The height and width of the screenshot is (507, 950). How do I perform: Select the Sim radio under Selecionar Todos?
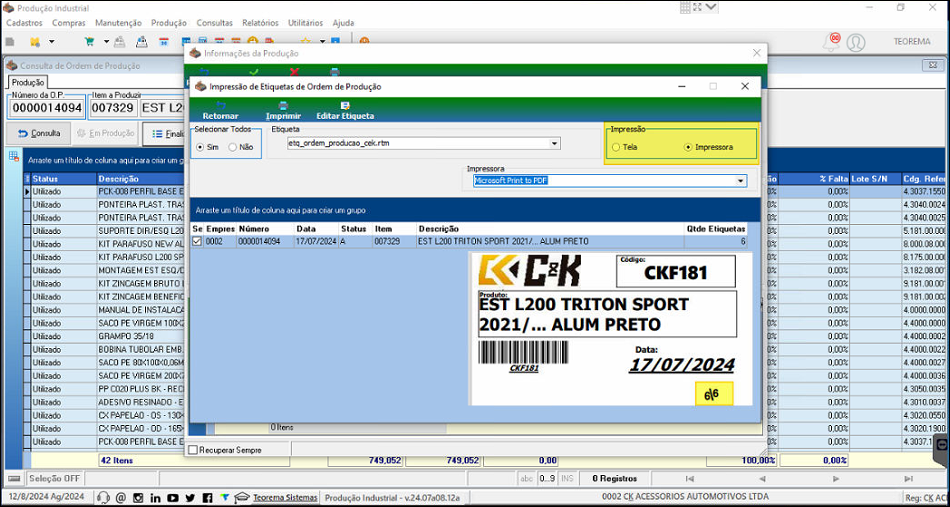(201, 147)
